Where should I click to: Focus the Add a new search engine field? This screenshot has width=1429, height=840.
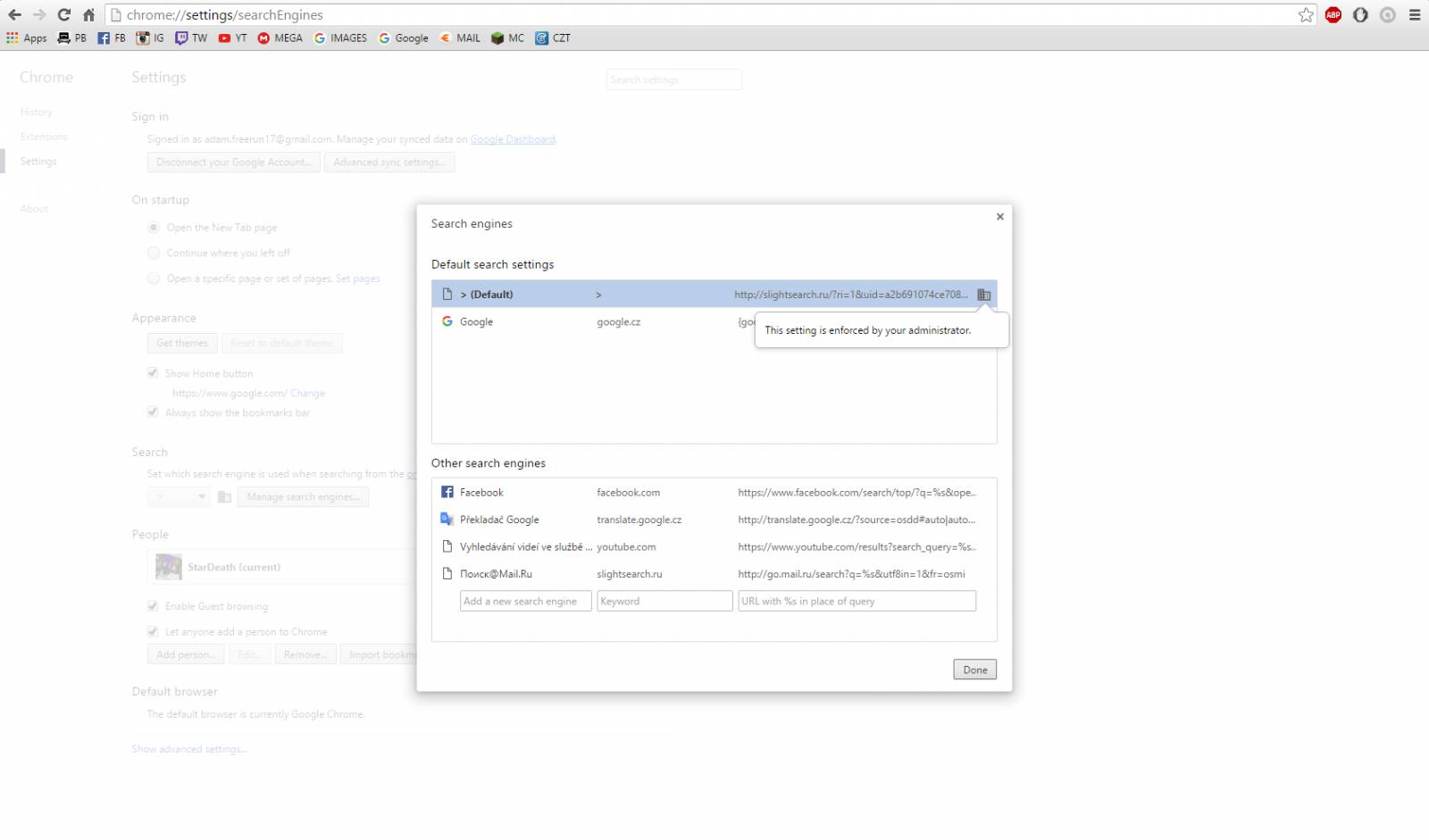[x=525, y=601]
